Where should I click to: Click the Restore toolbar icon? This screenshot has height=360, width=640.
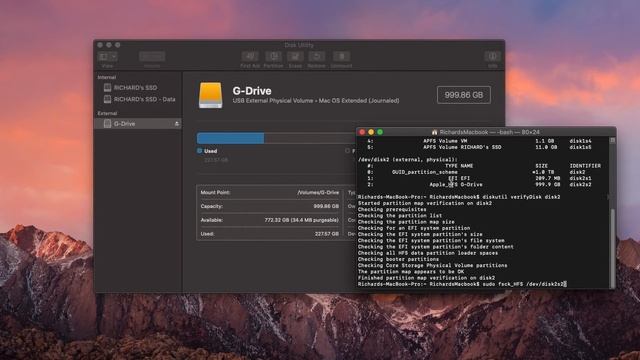pos(317,56)
